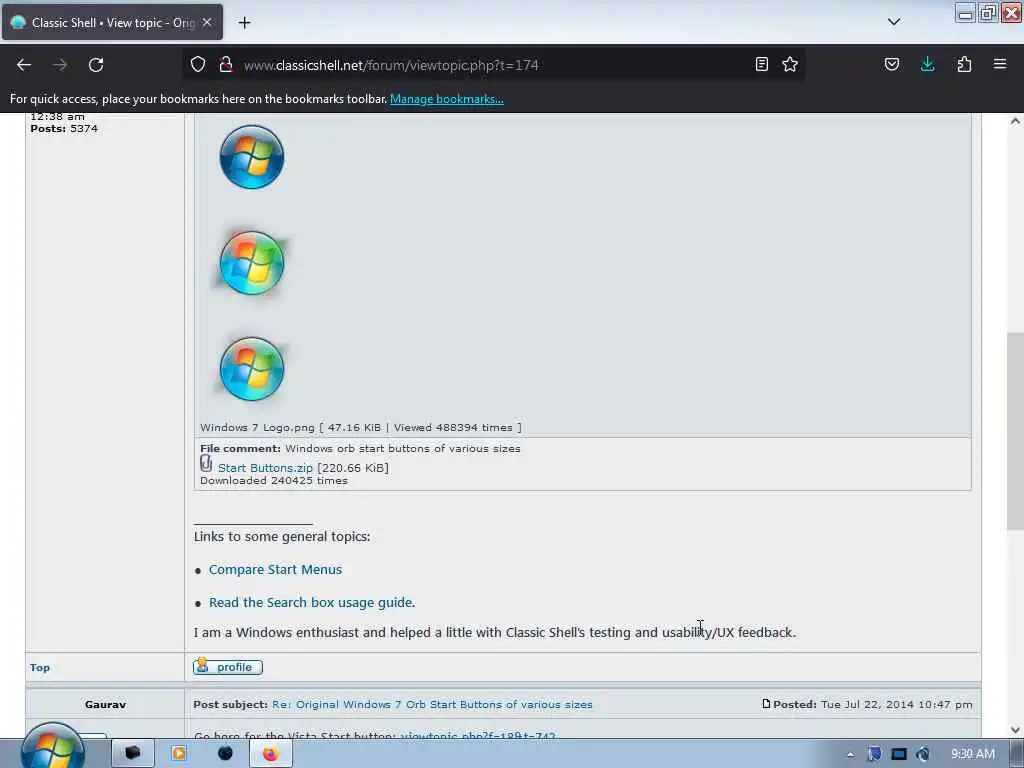This screenshot has height=768, width=1024.
Task: Select the Classic Shell View topic tab
Action: tap(112, 22)
